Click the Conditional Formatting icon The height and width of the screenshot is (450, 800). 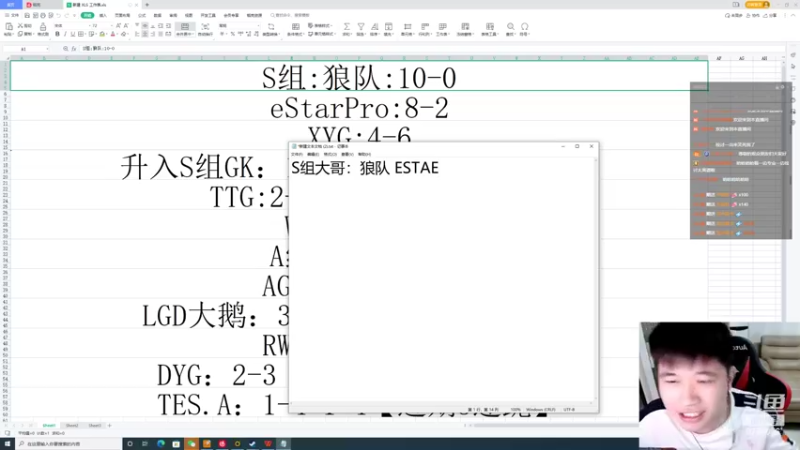(x=296, y=27)
